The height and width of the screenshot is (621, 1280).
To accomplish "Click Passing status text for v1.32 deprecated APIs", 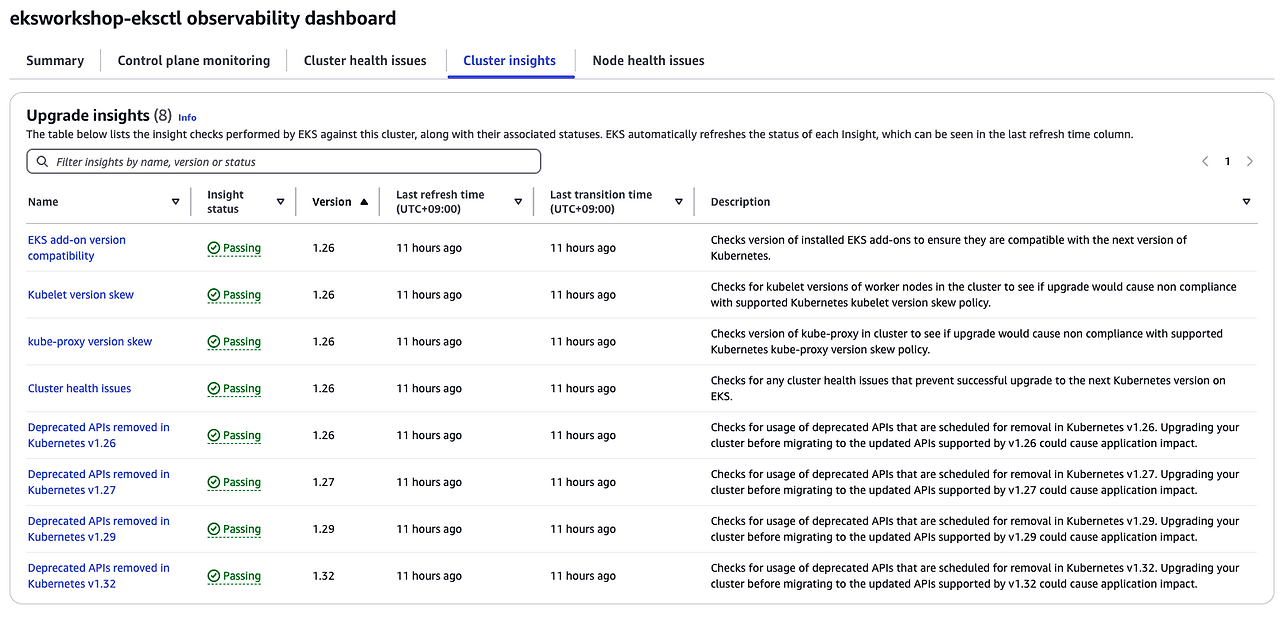I will pos(242,577).
